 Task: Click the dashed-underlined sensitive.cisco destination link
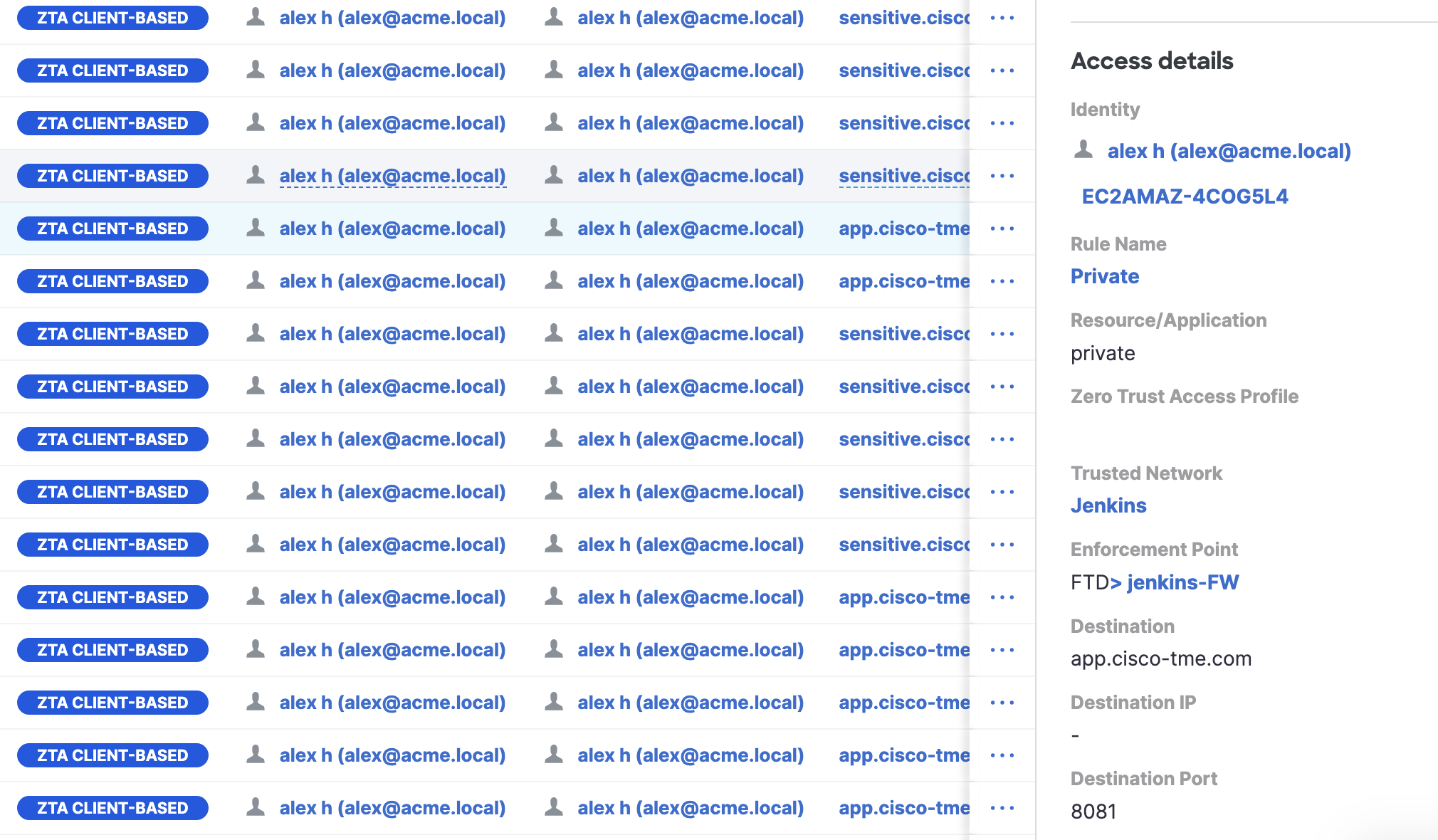(x=903, y=176)
